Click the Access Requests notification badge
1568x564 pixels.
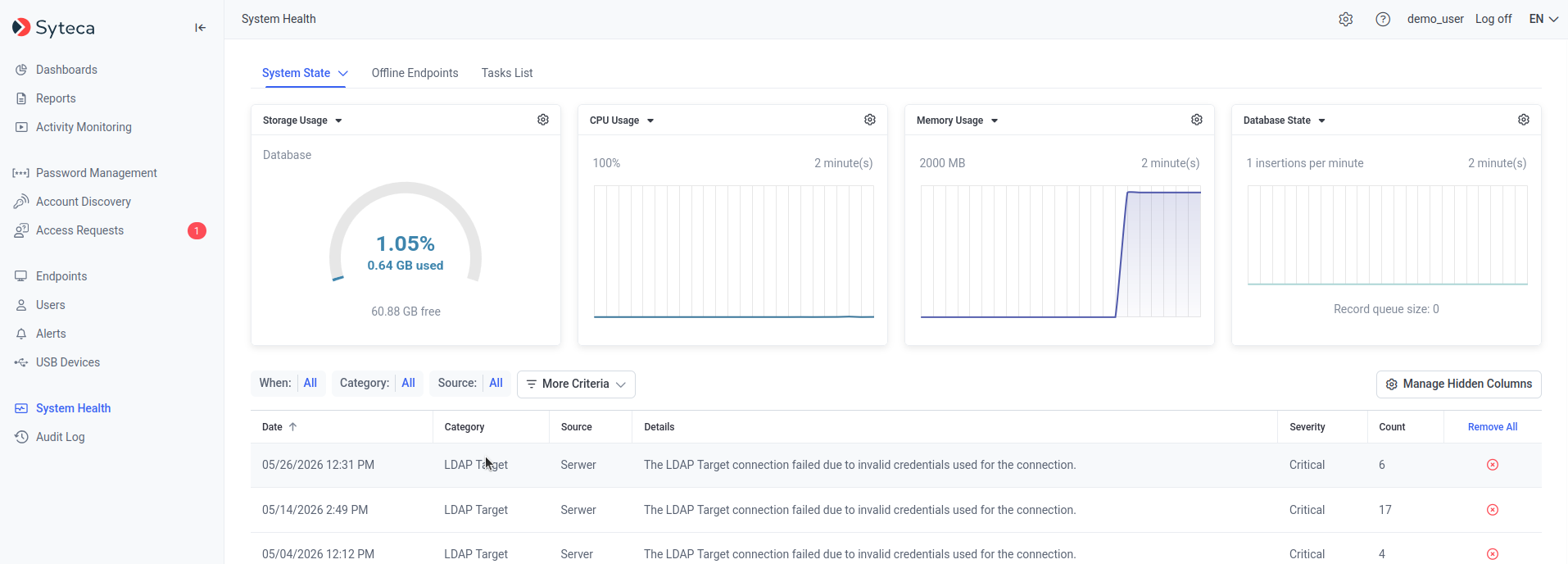[x=197, y=231]
